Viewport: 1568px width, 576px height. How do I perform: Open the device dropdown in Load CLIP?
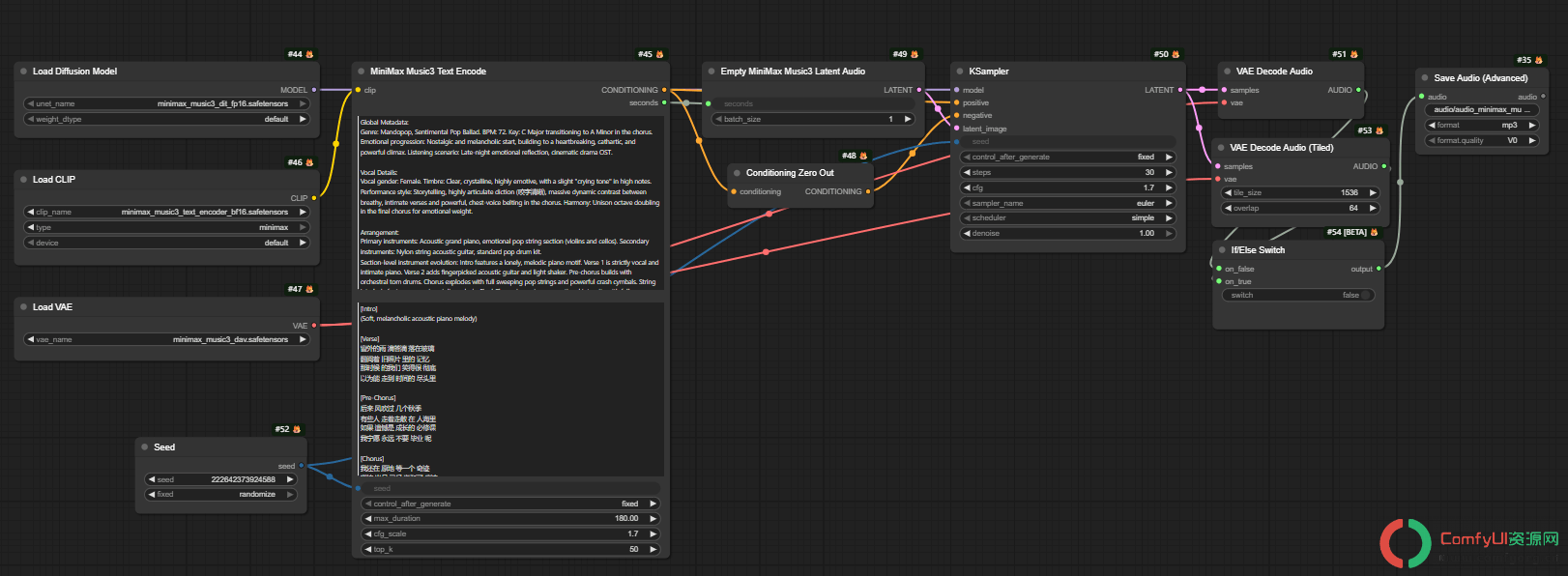[167, 243]
